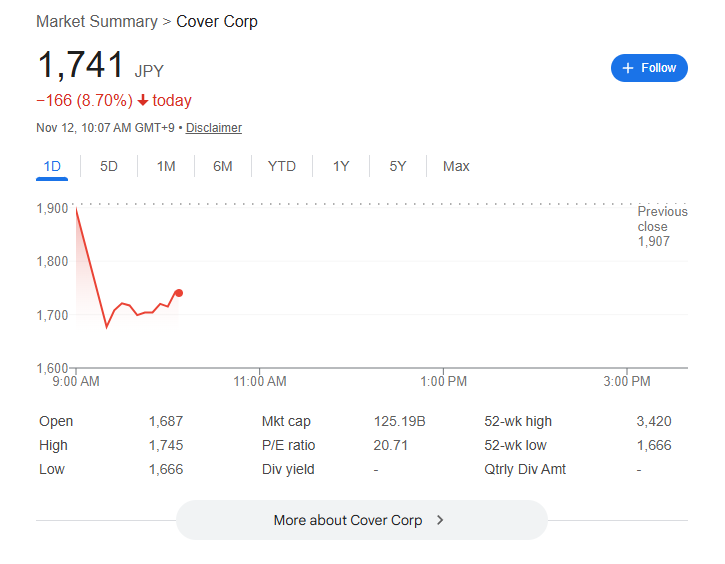
Task: Click the 3:00 PM axis label
Action: pyautogui.click(x=627, y=381)
